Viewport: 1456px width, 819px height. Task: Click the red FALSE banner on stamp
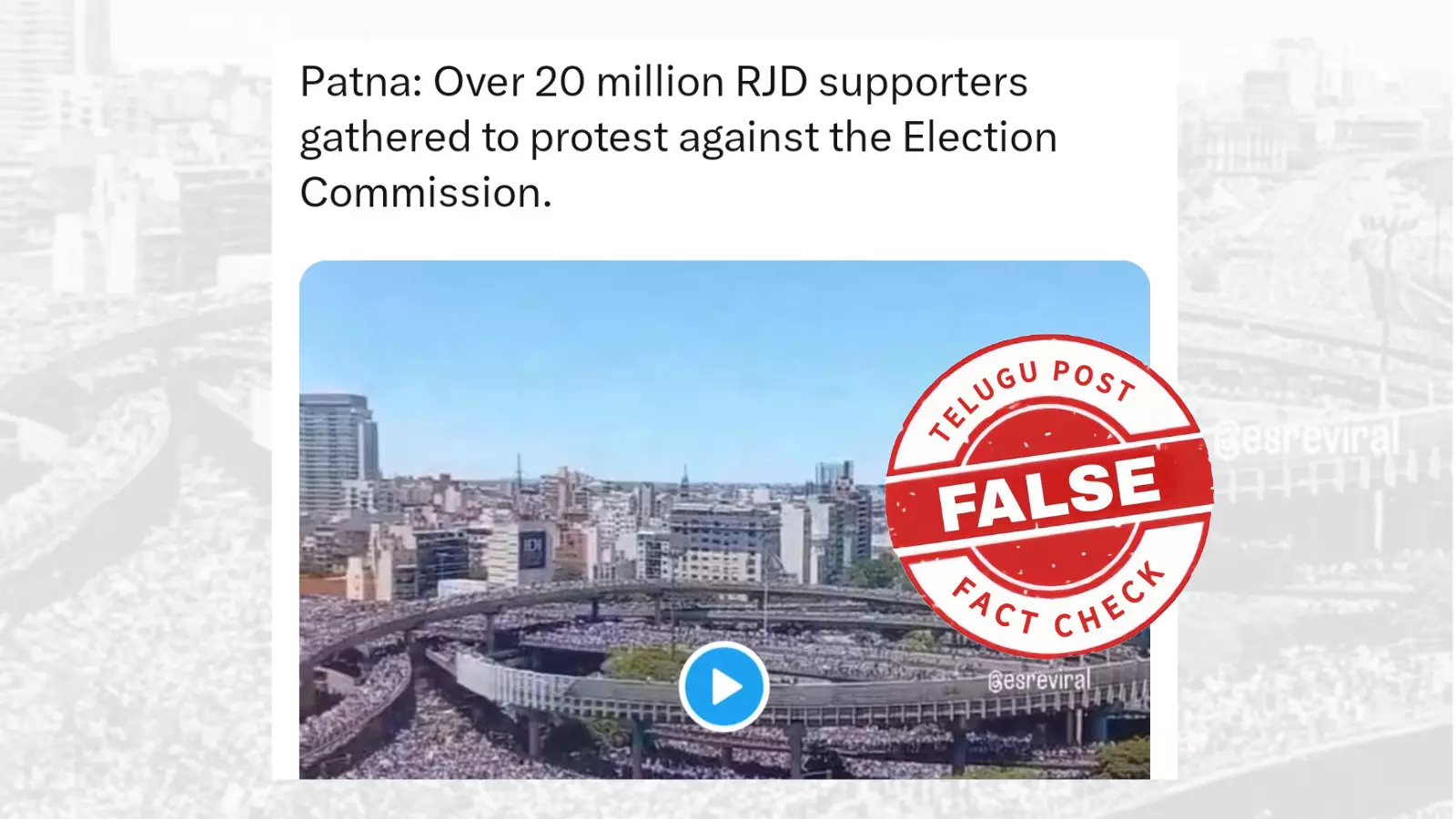1049,494
